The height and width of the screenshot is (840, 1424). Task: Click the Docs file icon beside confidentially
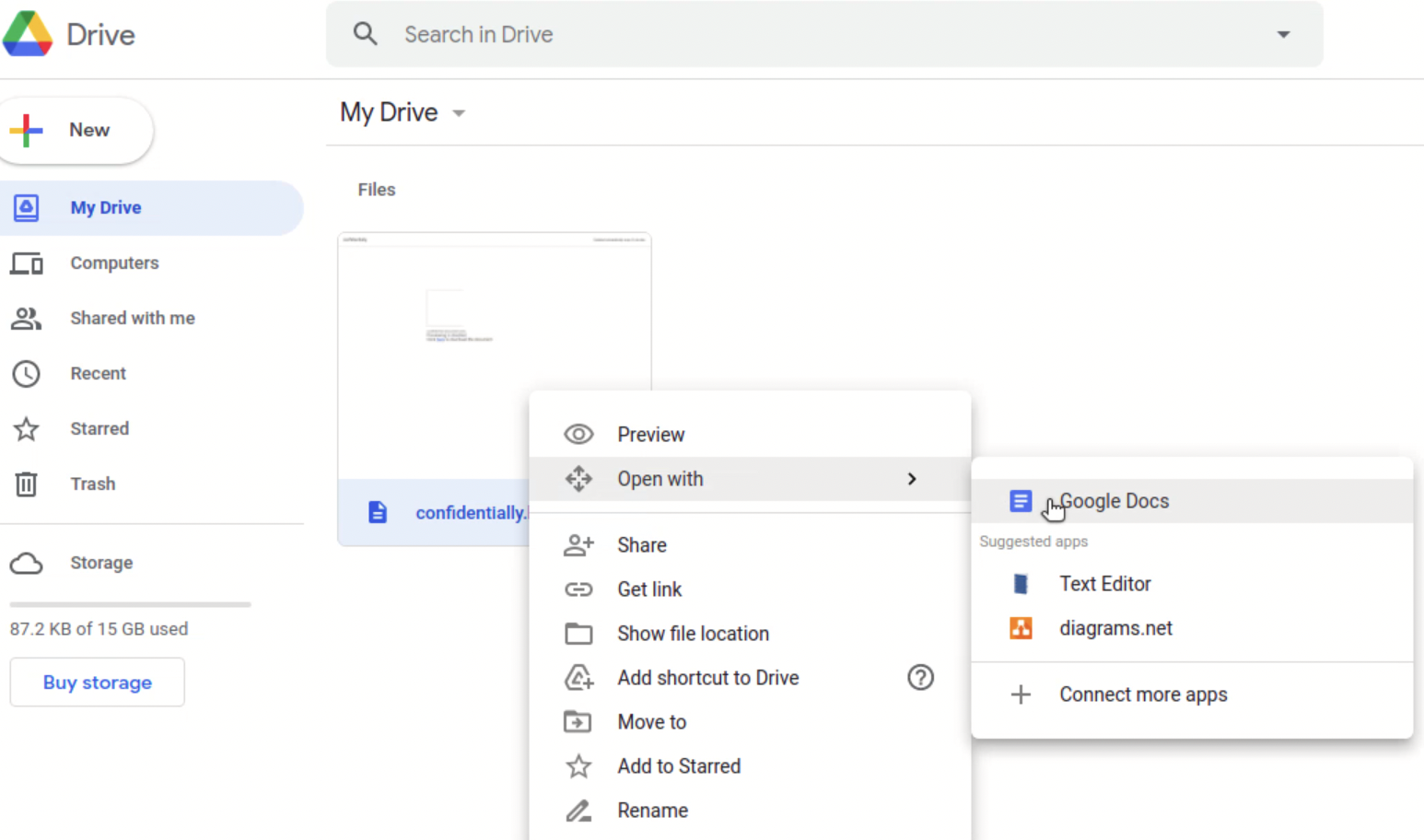point(378,512)
